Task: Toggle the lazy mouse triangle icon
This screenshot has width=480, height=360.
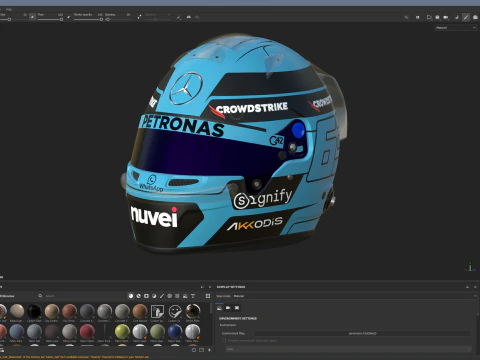Action: tap(189, 17)
